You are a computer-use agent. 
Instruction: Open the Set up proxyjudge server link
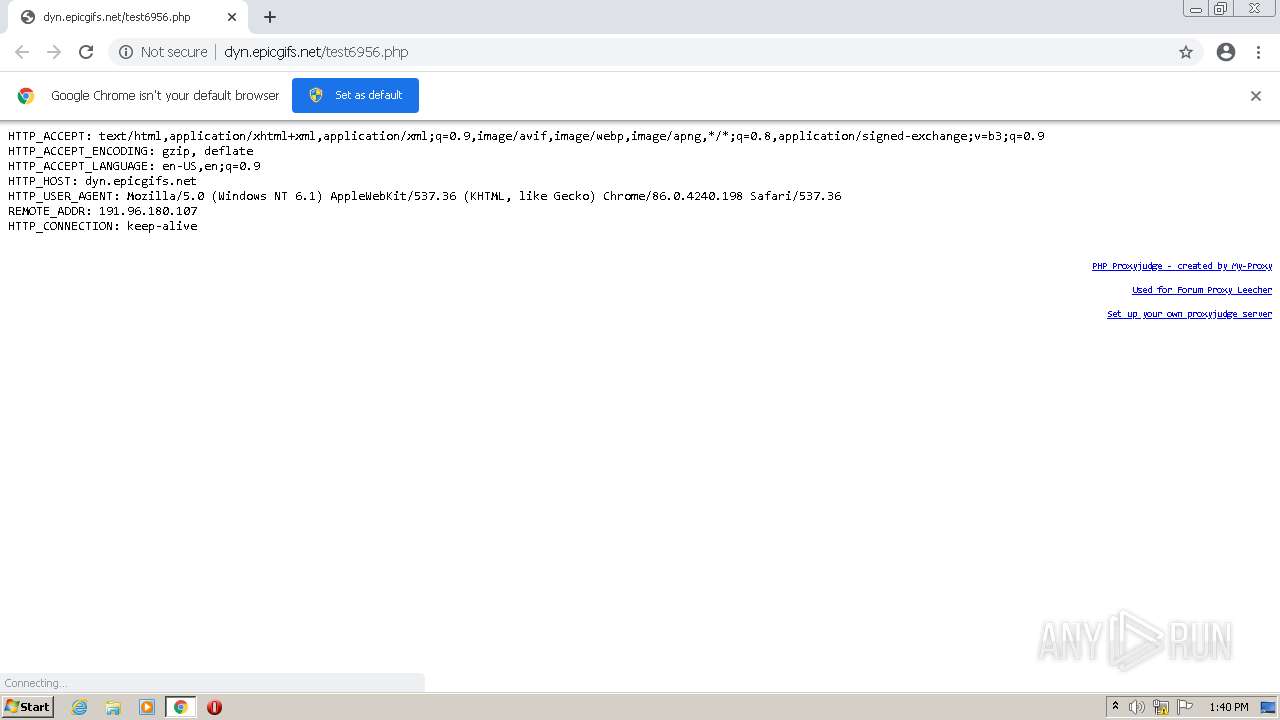1189,314
